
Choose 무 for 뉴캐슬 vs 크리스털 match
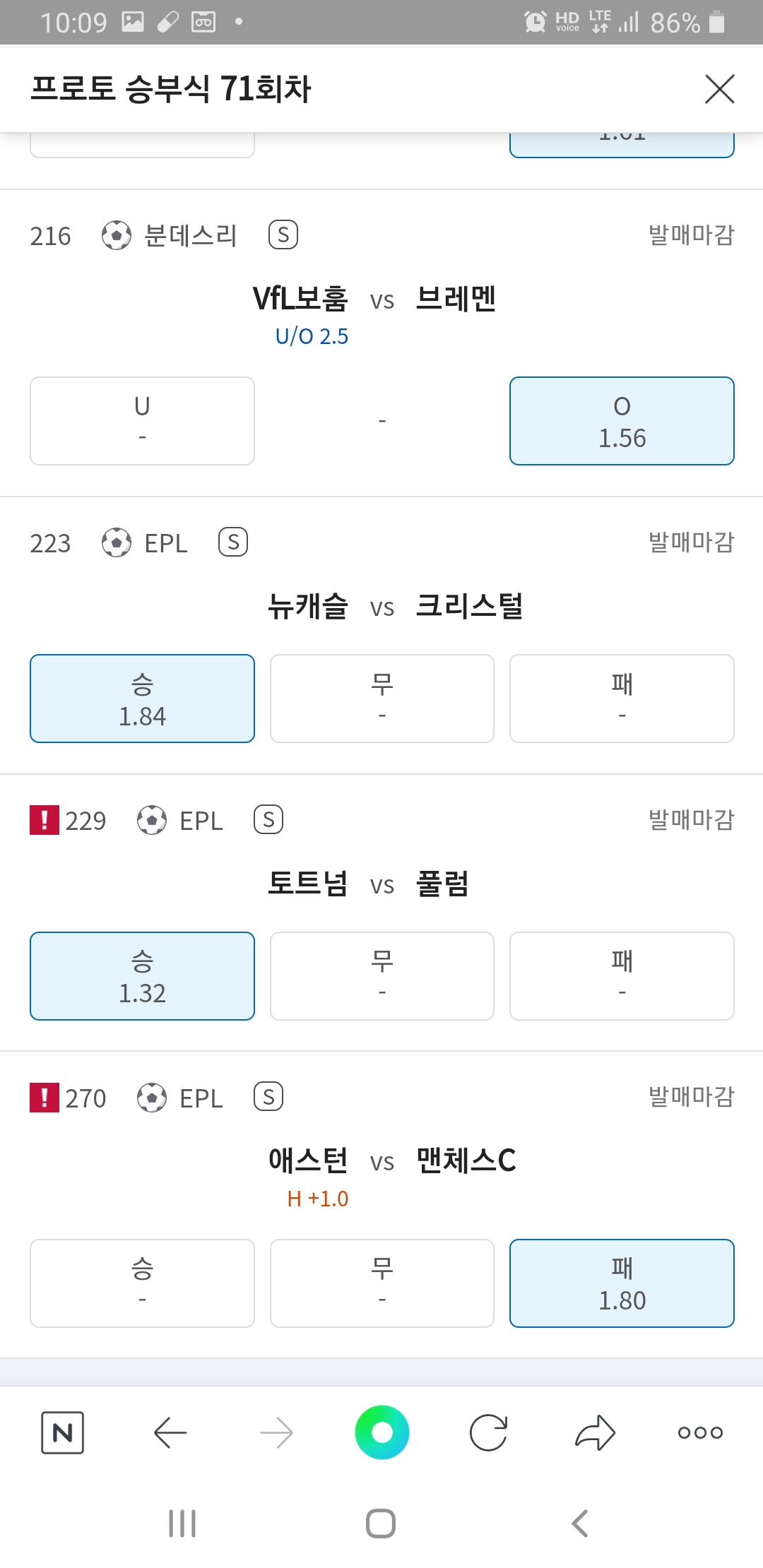click(382, 699)
